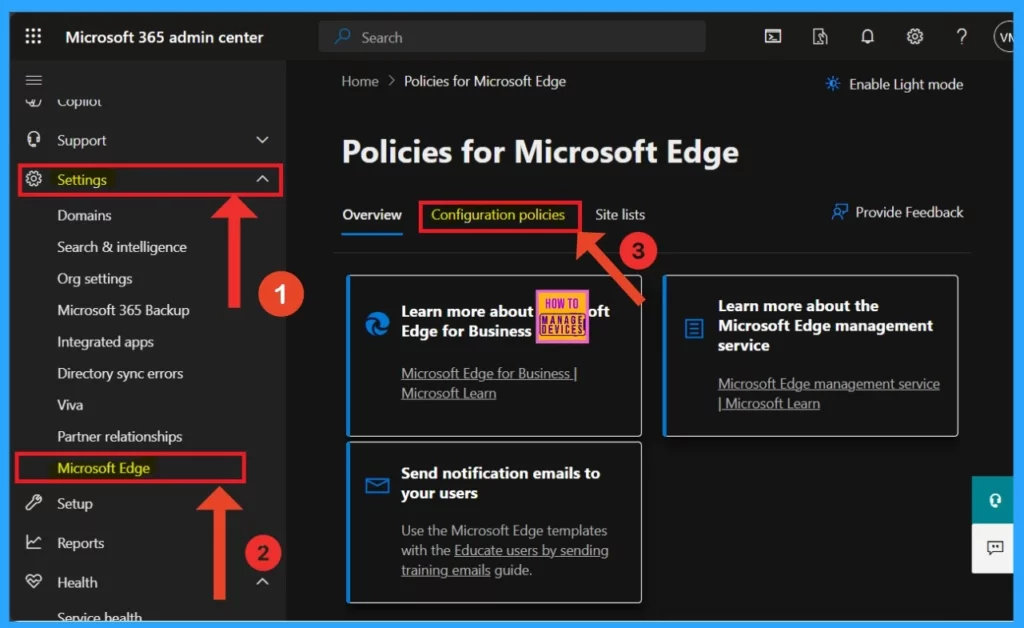
Task: Open the Support menu item
Action: click(81, 140)
